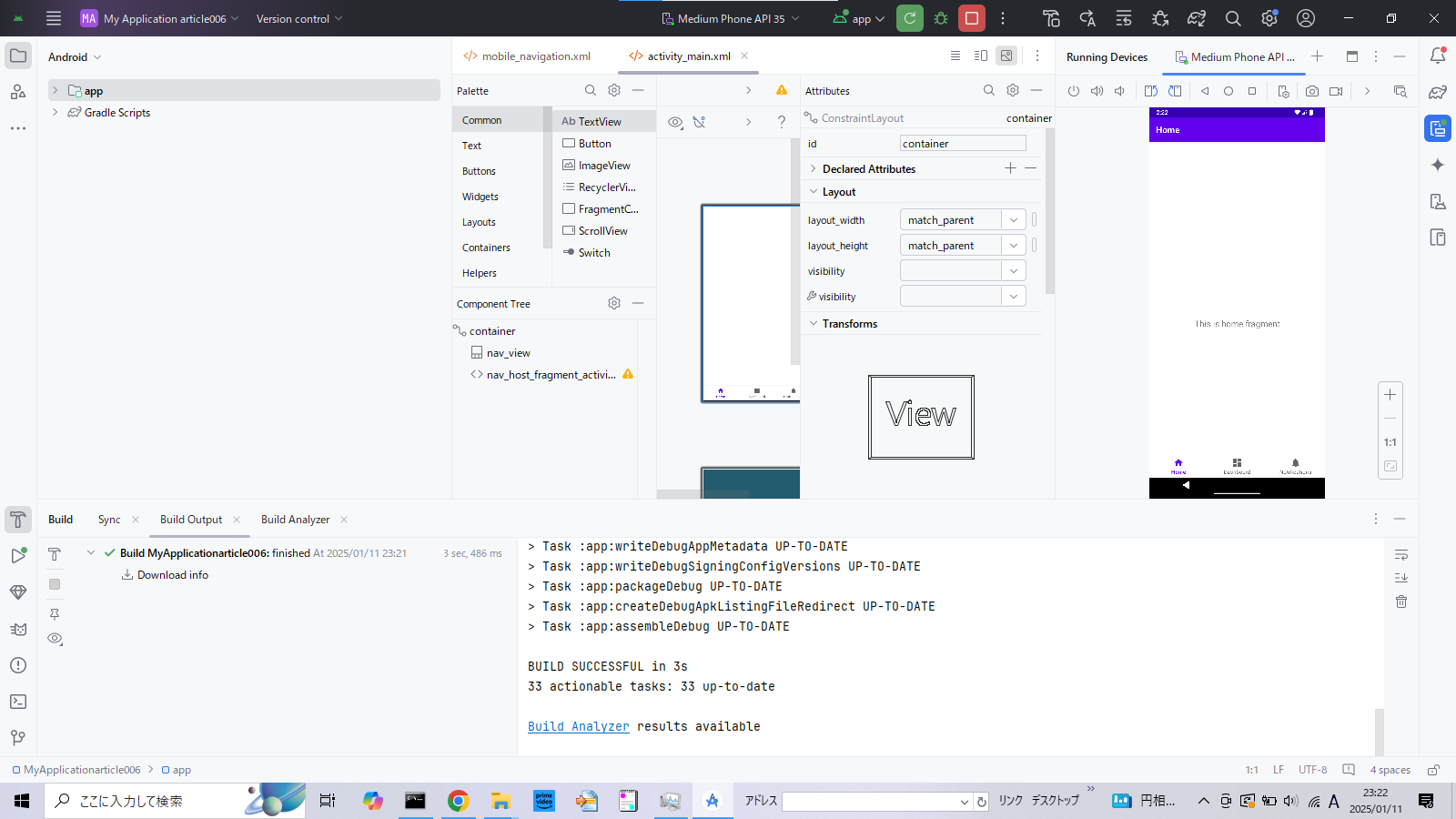Screen dimensions: 1456x819
Task: Open App Quality Insights gem icon
Action: [18, 592]
